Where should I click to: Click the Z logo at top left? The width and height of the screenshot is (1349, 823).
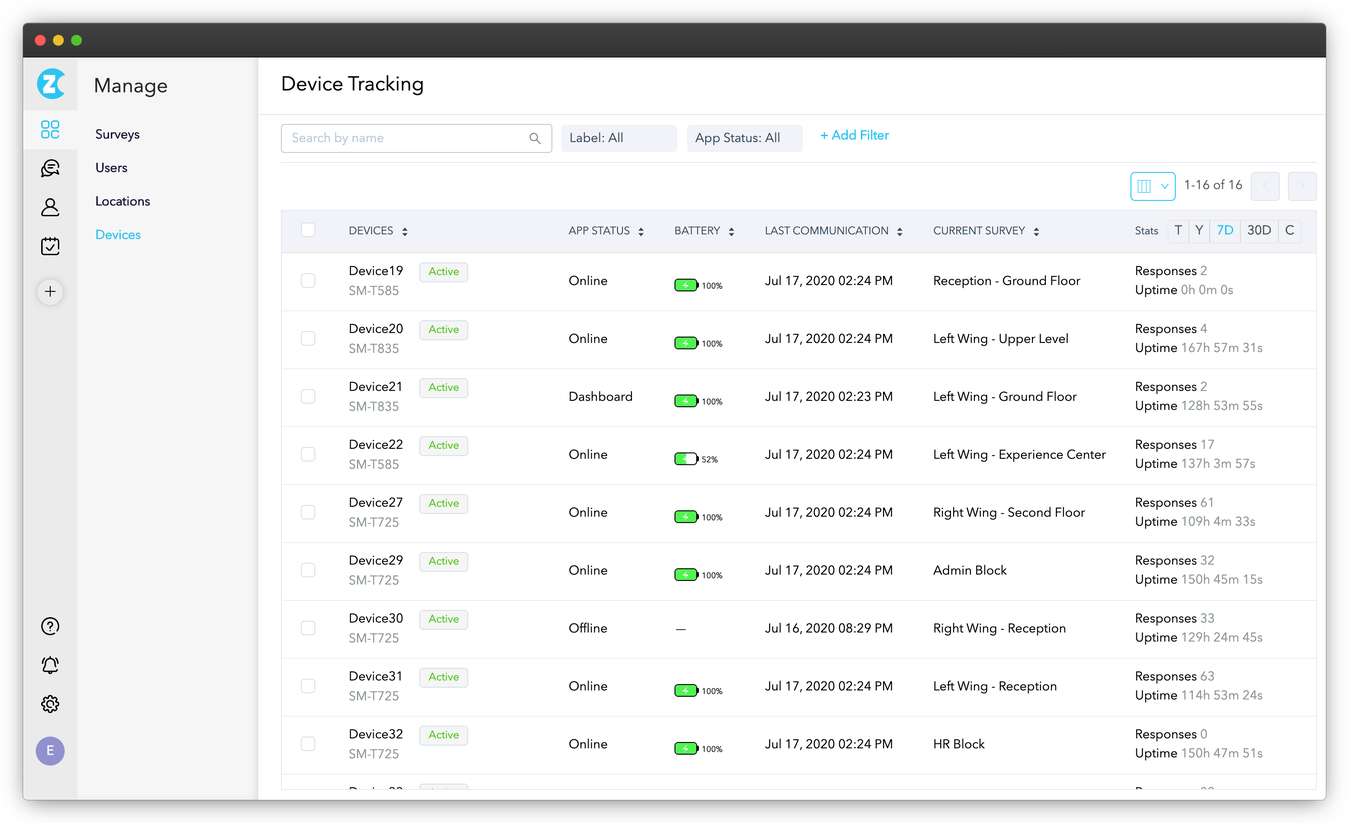coord(50,84)
